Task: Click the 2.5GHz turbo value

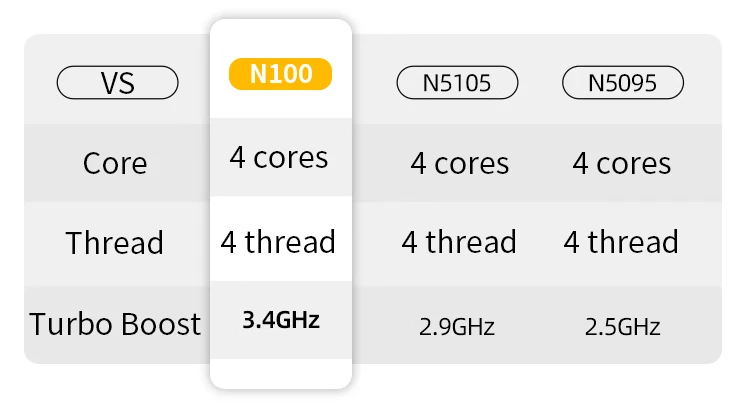Action: [621, 326]
